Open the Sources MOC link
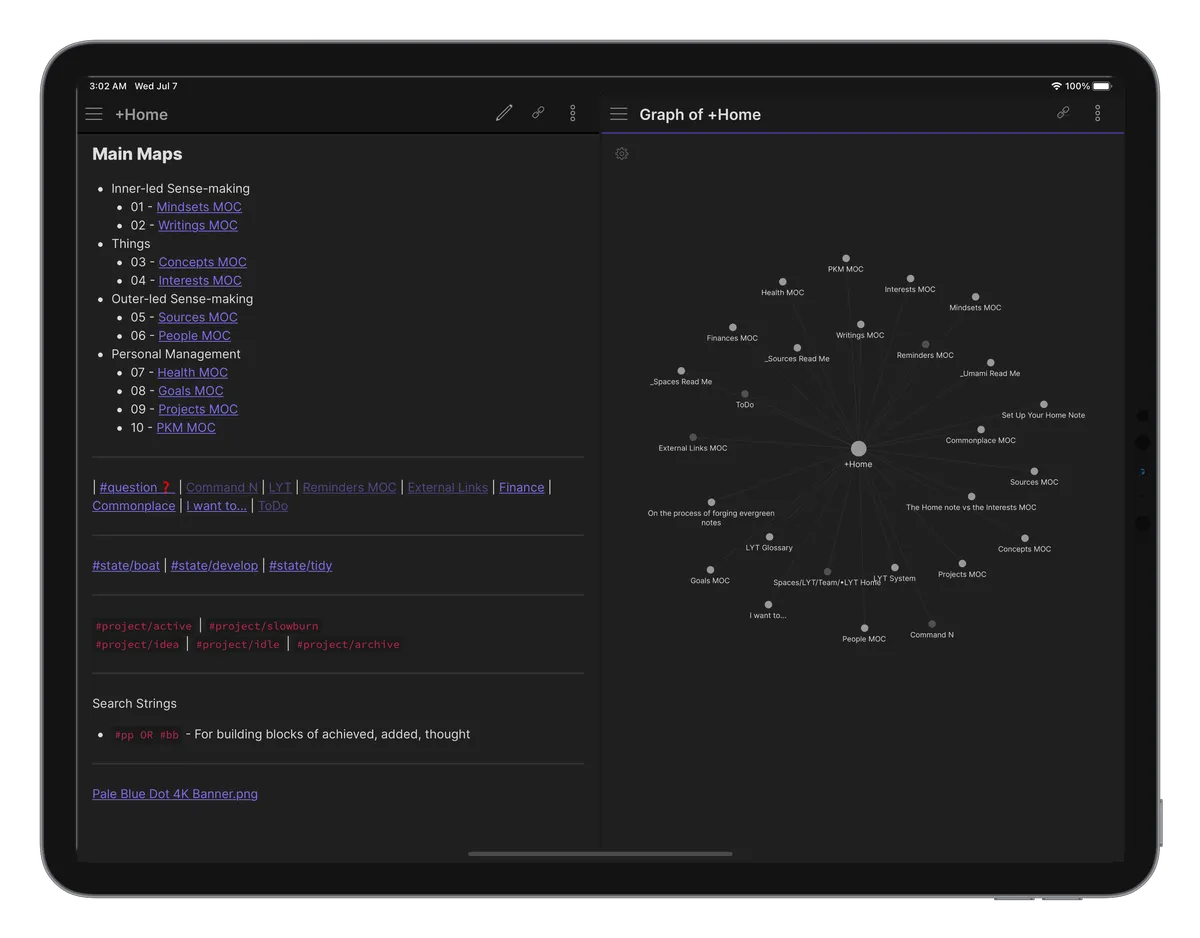 pyautogui.click(x=198, y=317)
